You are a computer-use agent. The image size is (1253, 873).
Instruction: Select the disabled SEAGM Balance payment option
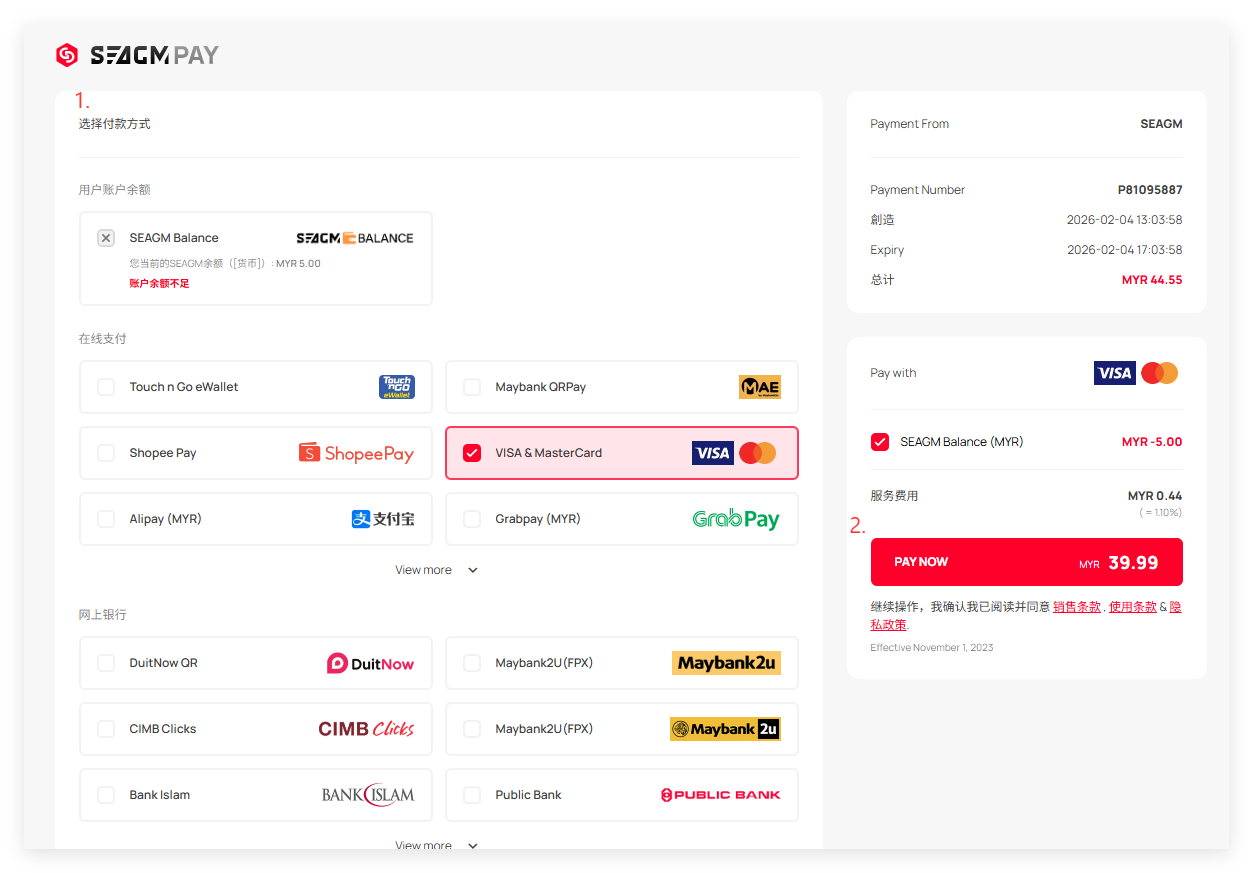tap(106, 238)
